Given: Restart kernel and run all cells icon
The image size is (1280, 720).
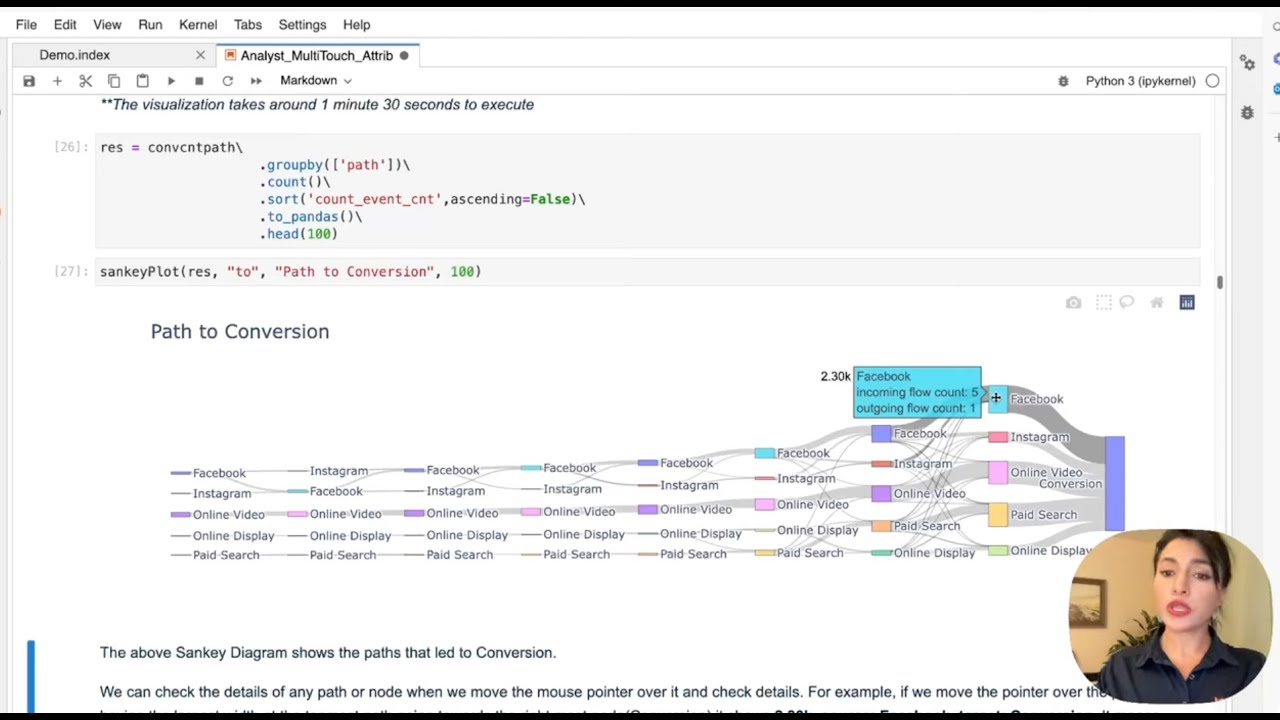Looking at the screenshot, I should [256, 81].
